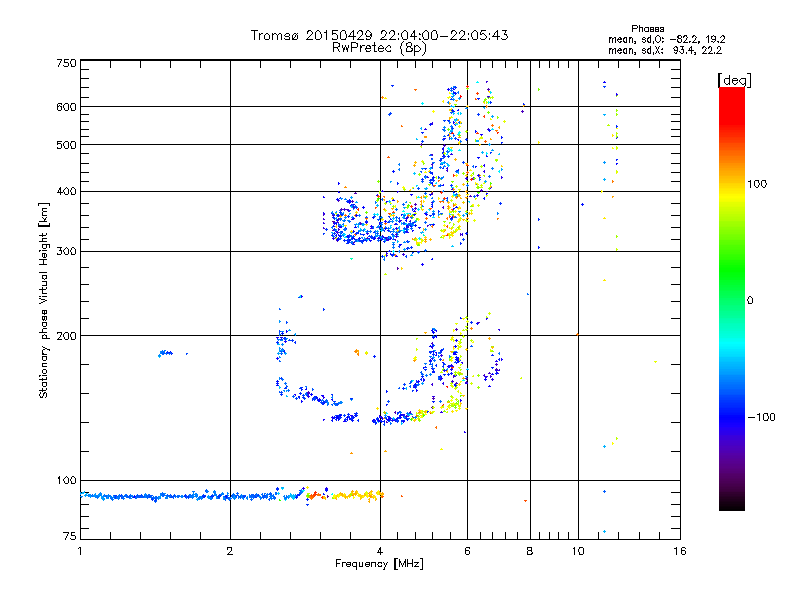Click the isolated blue cluster near 1.5 MHz
Screen dimensions: 800x600
[165, 353]
